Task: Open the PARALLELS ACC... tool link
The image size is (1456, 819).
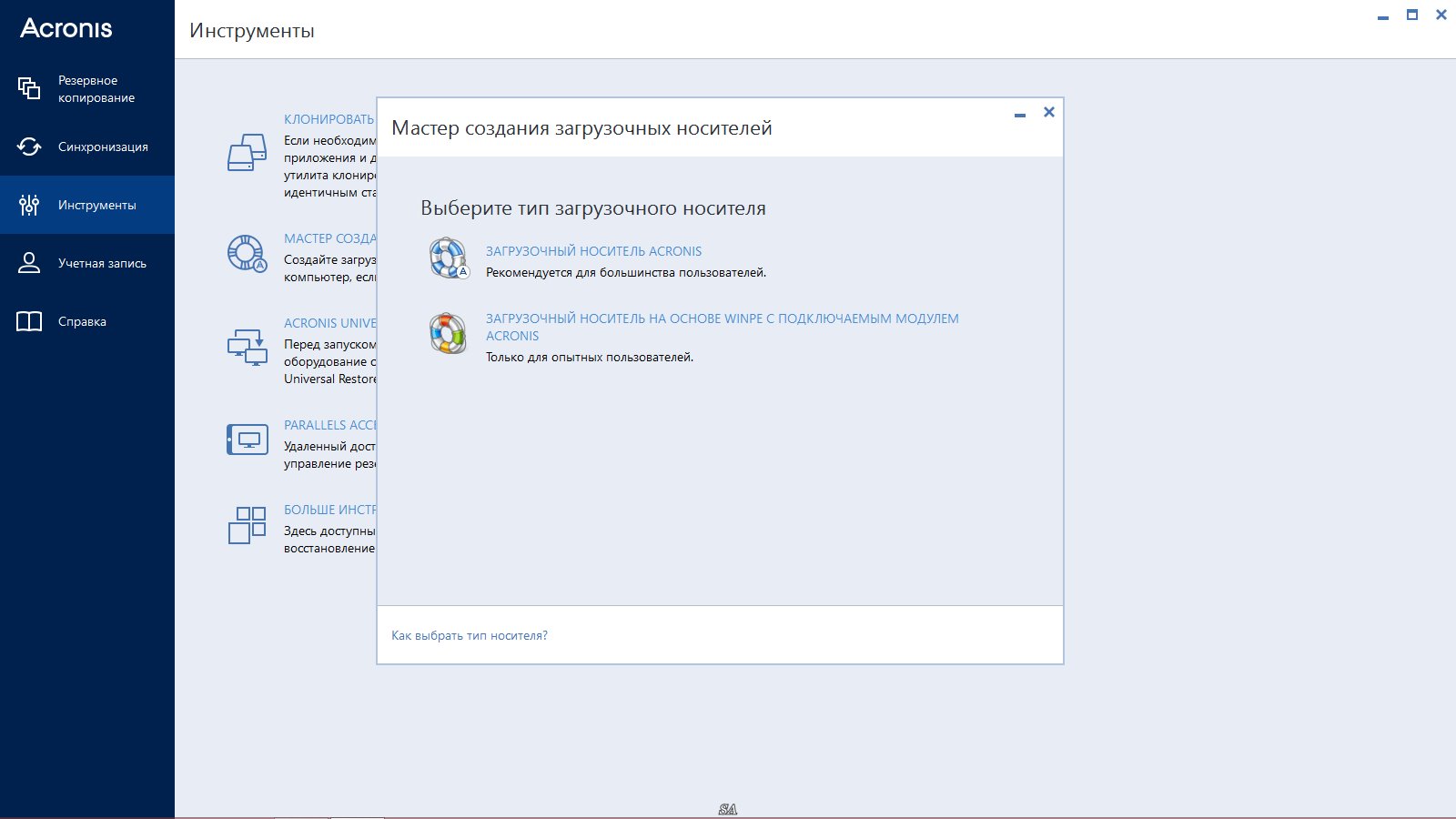Action: (x=329, y=425)
